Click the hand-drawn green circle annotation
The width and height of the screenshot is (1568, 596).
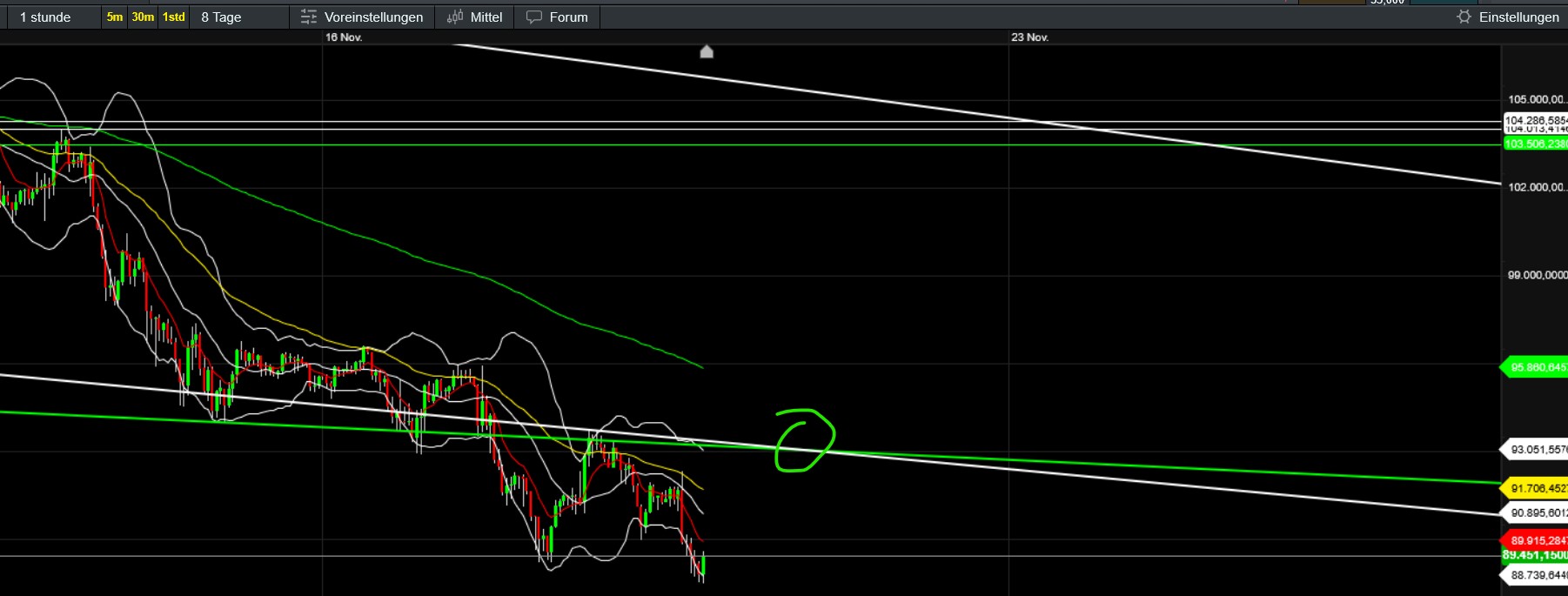[804, 440]
